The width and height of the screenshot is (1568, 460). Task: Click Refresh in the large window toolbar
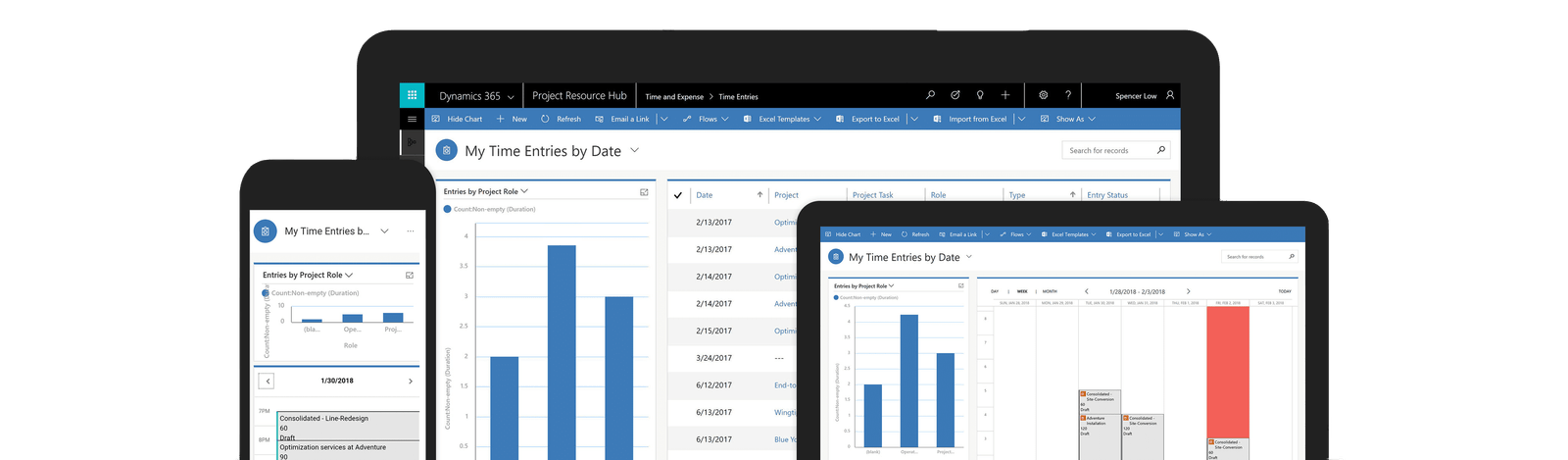(x=562, y=119)
